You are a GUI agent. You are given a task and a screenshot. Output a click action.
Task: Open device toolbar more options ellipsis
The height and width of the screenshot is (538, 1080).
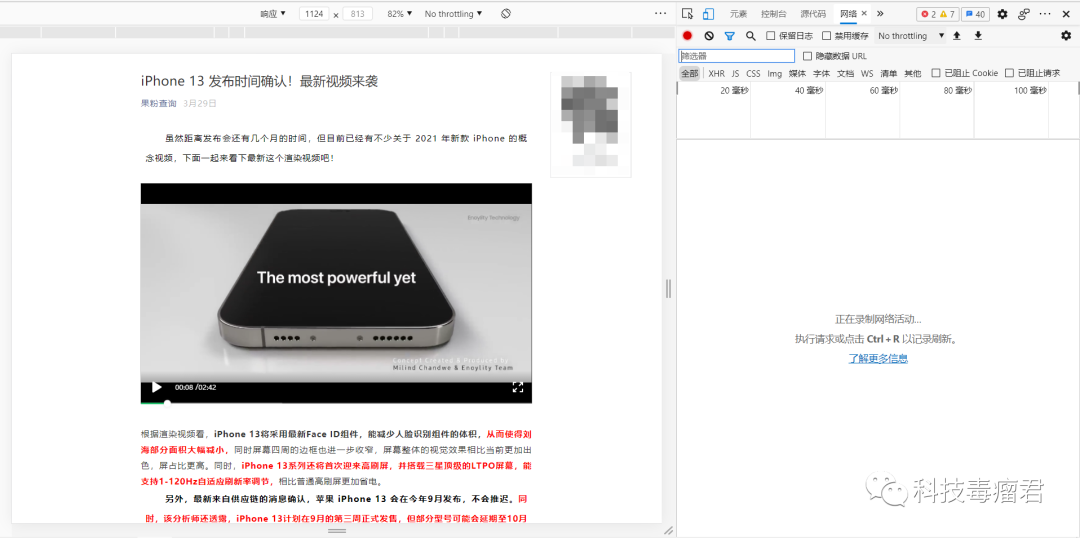coord(661,14)
